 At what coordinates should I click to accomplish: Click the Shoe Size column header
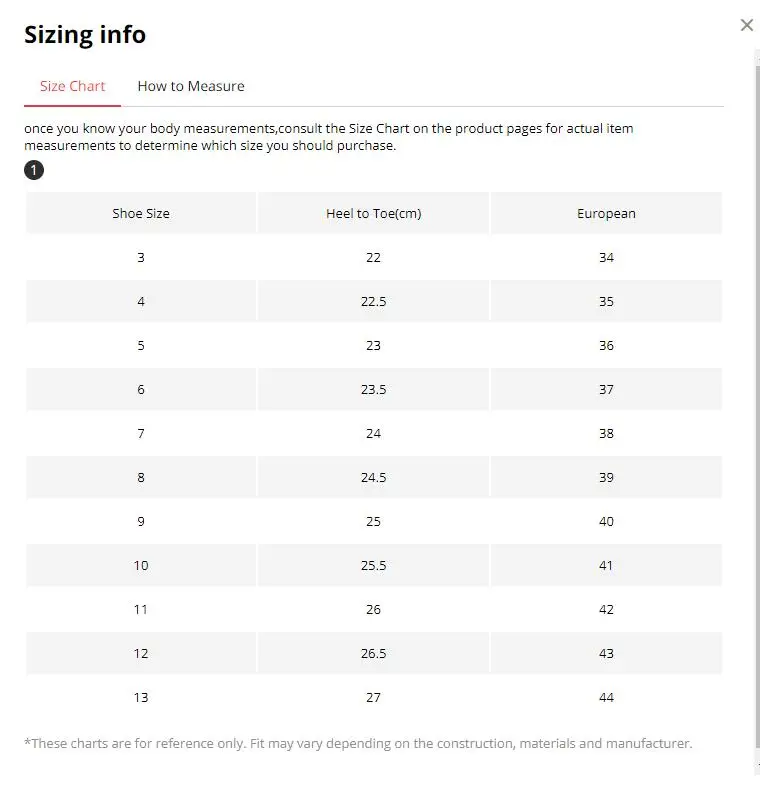pos(141,213)
